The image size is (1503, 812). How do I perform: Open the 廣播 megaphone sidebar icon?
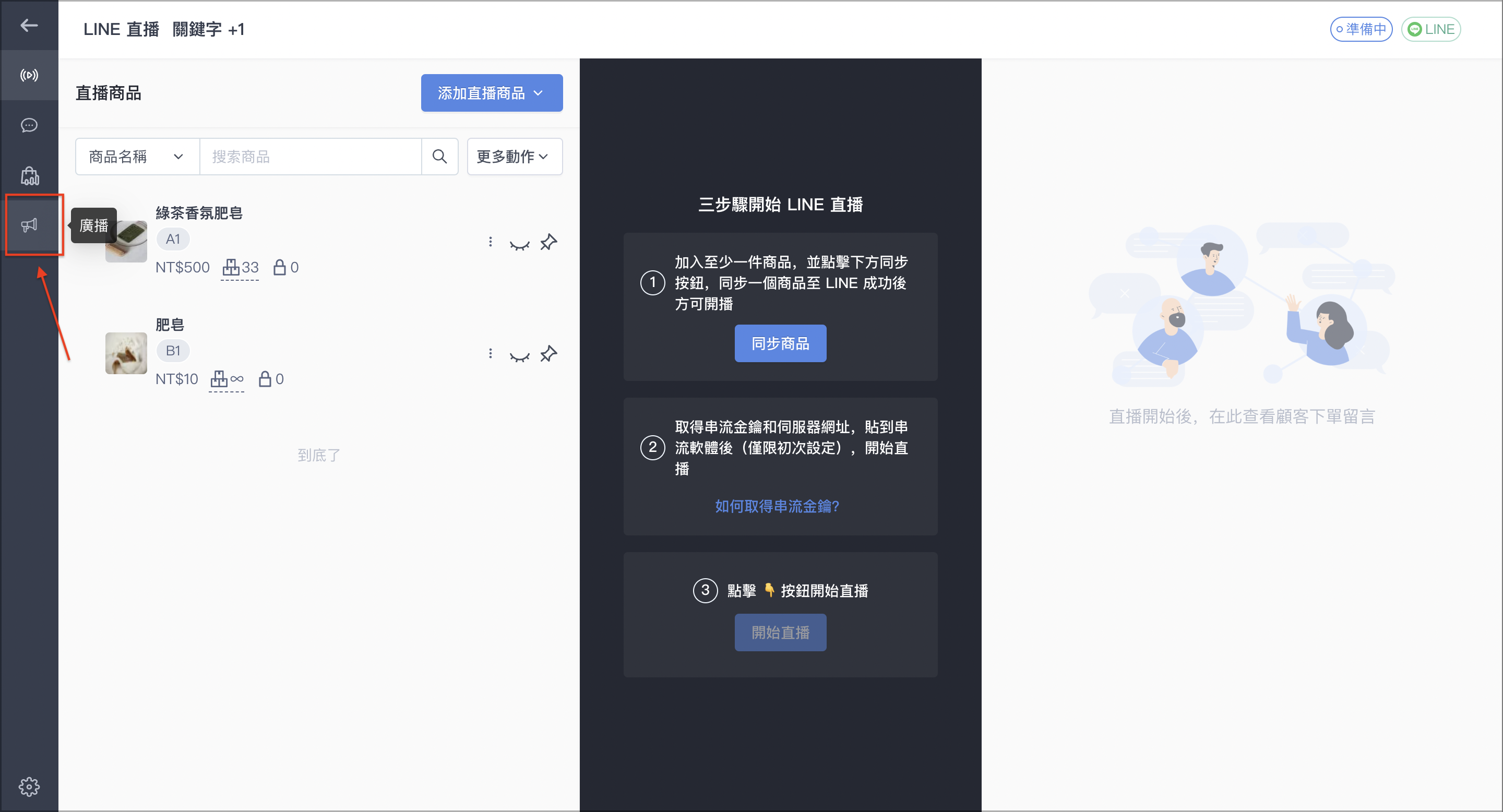click(29, 225)
